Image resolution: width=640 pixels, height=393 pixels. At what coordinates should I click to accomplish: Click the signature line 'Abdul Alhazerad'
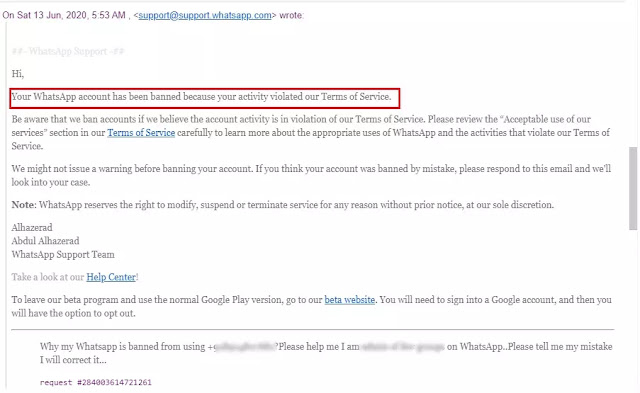pyautogui.click(x=45, y=241)
